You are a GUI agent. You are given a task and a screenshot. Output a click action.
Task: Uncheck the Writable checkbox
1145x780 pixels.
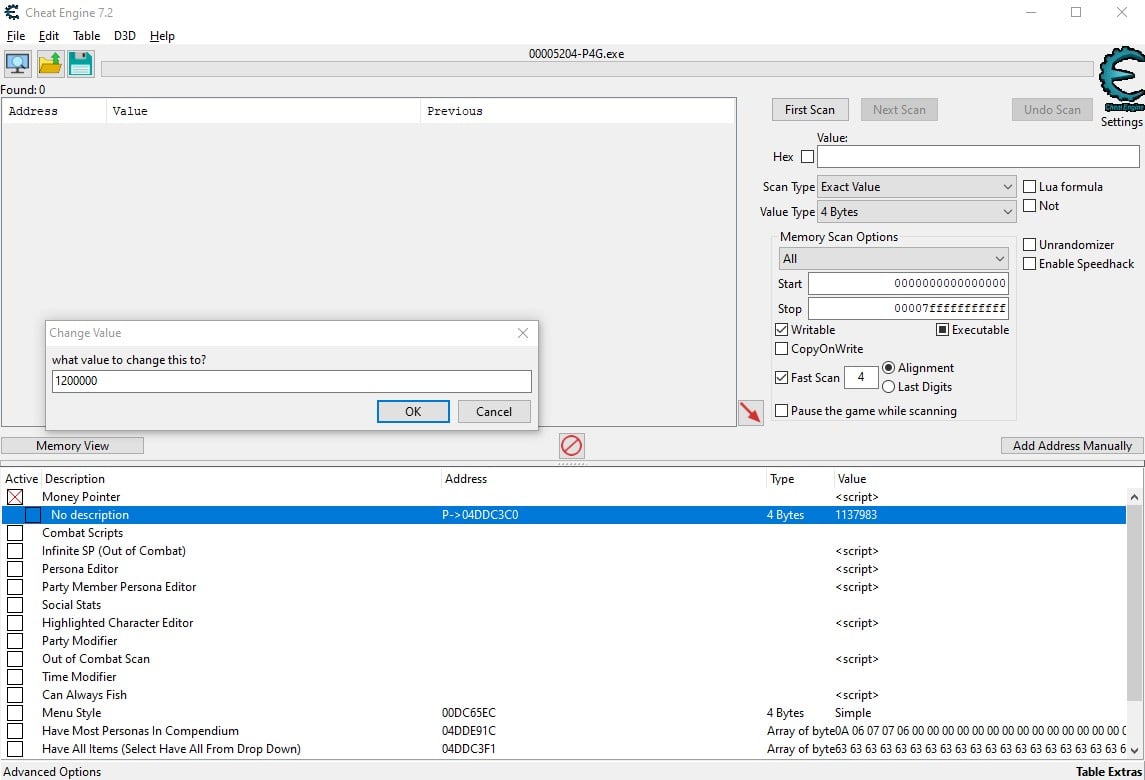[781, 329]
